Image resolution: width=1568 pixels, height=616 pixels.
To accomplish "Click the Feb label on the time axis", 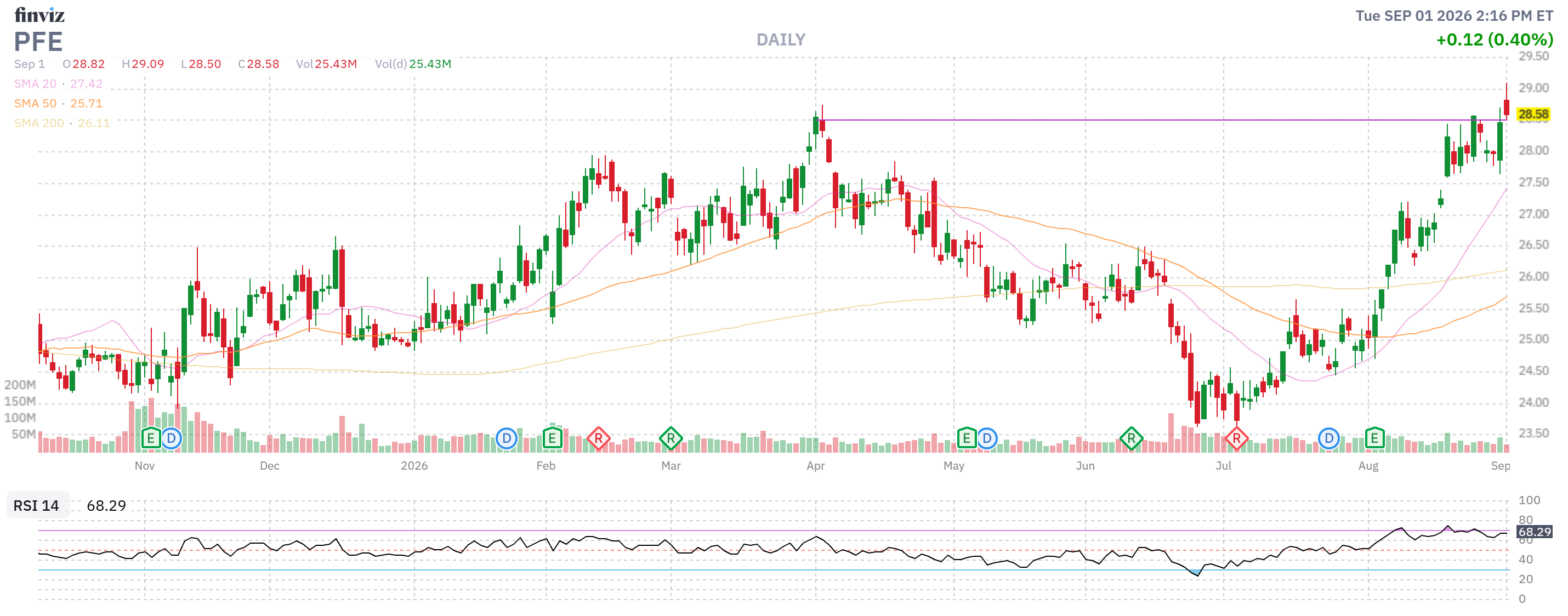I will click(546, 466).
